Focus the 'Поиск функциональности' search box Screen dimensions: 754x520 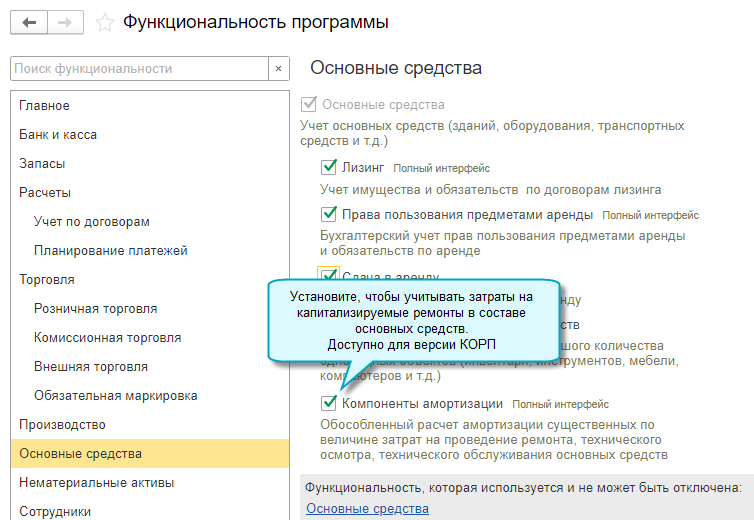click(x=139, y=69)
